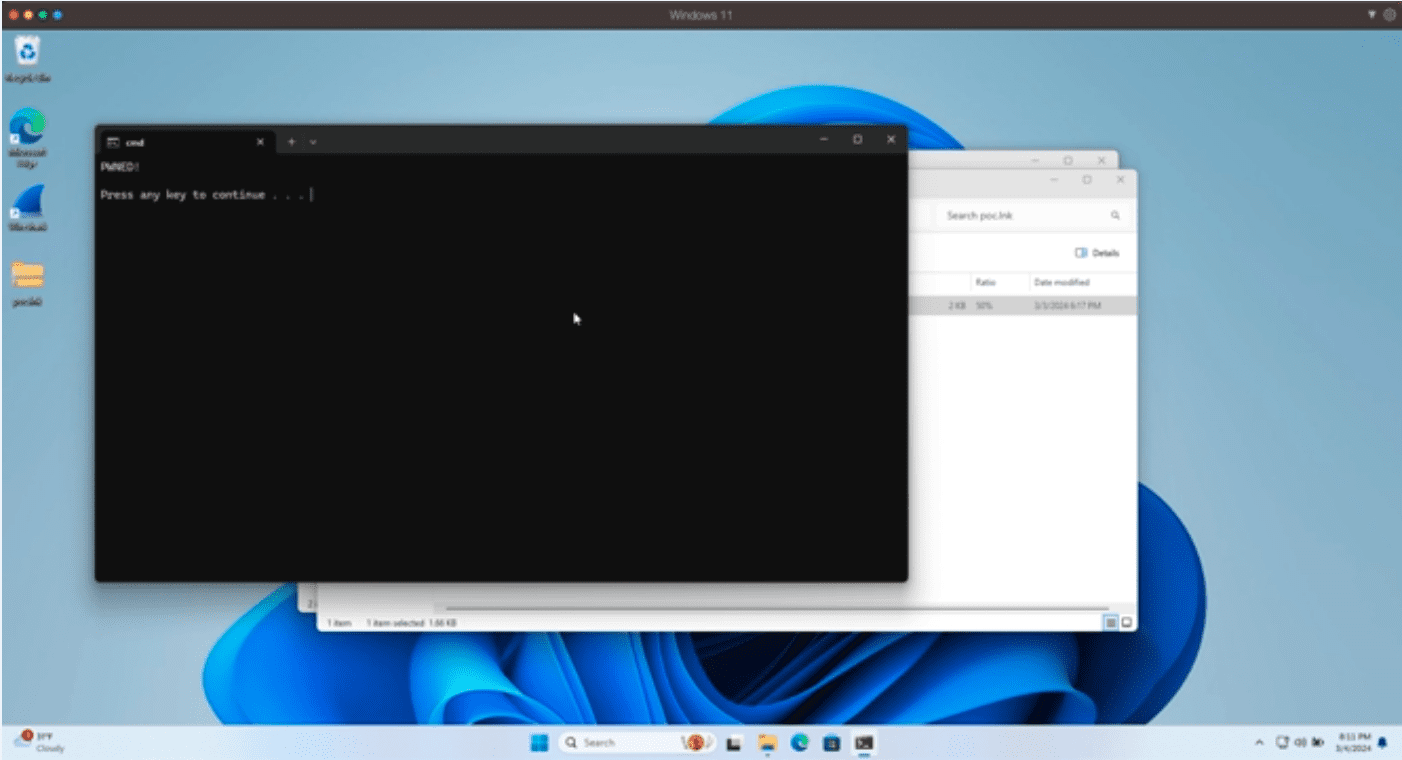The image size is (1402, 760).
Task: Open the volume icon in system tray
Action: pyautogui.click(x=1300, y=743)
